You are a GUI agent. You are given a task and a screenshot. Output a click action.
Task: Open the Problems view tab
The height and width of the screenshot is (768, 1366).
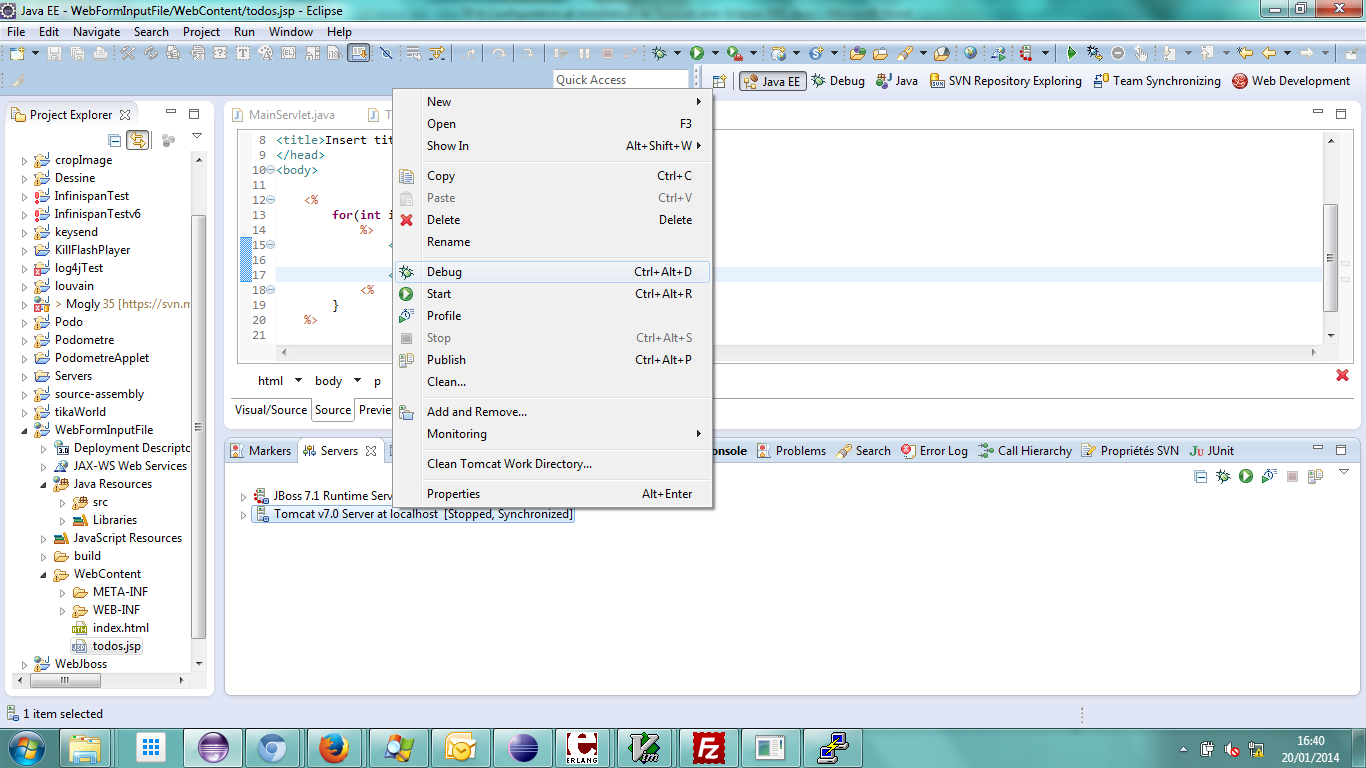[792, 451]
